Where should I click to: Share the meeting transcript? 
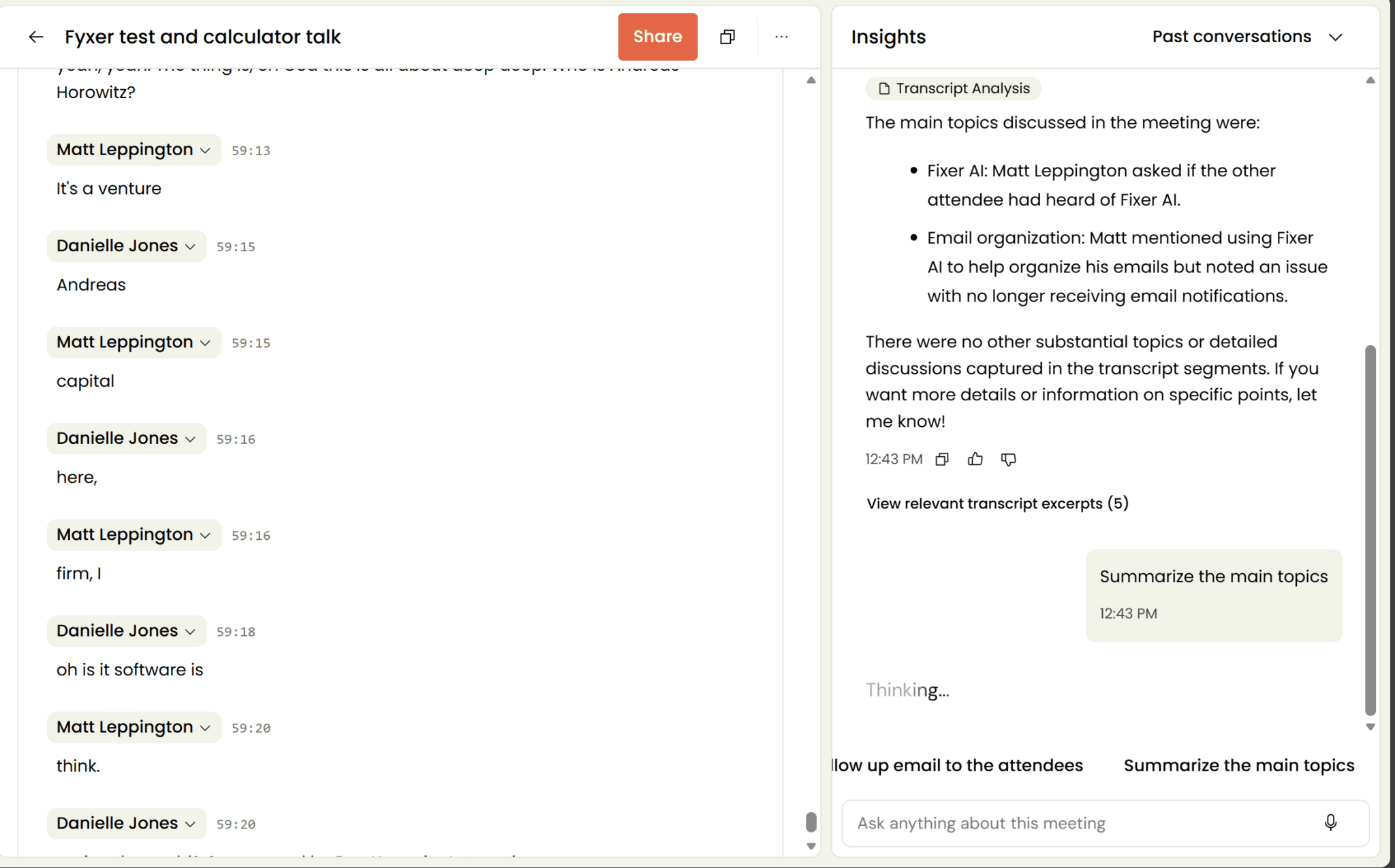click(x=657, y=37)
